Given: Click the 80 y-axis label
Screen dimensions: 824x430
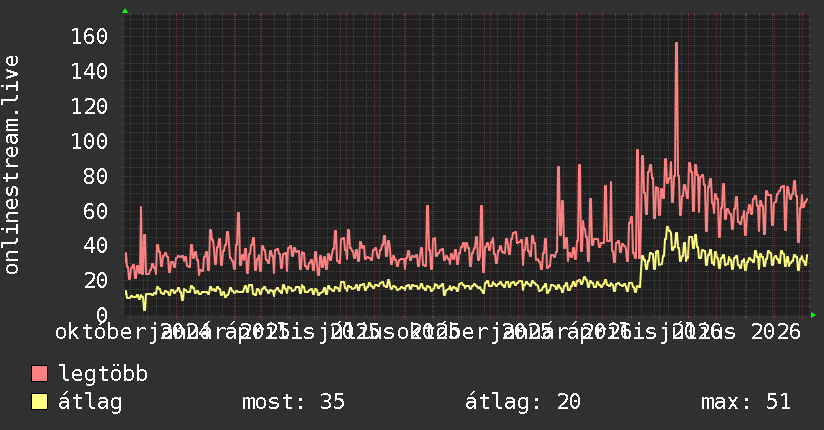Looking at the screenshot, I should 96,176.
